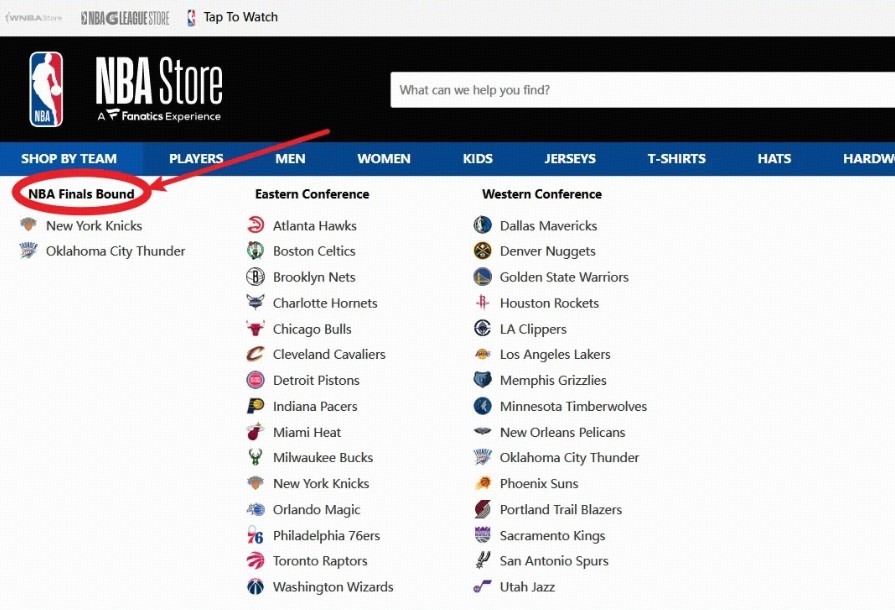Select the Utah Jazz team link
The image size is (895, 610).
click(527, 587)
